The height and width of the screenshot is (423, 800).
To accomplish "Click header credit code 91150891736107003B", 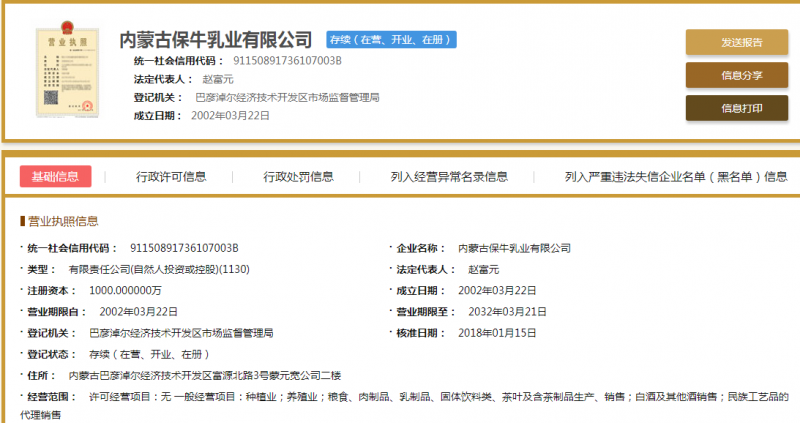I will pos(287,61).
